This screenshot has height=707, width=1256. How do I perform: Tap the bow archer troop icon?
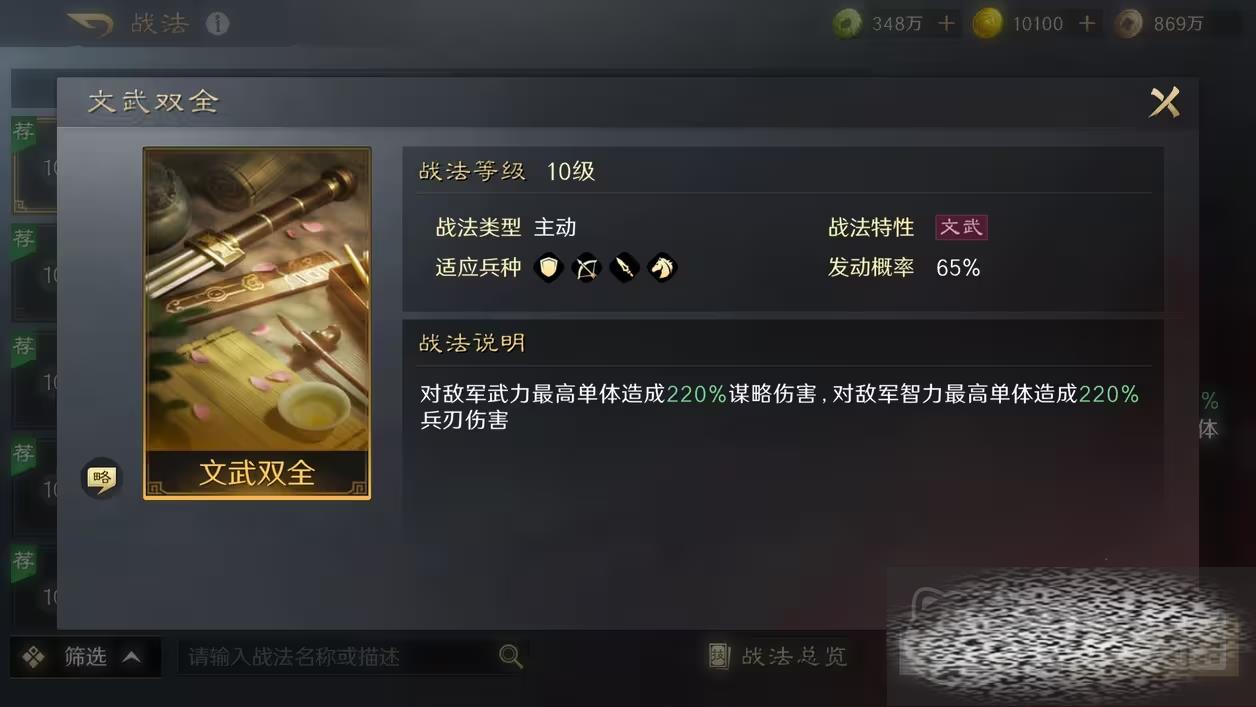tap(586, 268)
